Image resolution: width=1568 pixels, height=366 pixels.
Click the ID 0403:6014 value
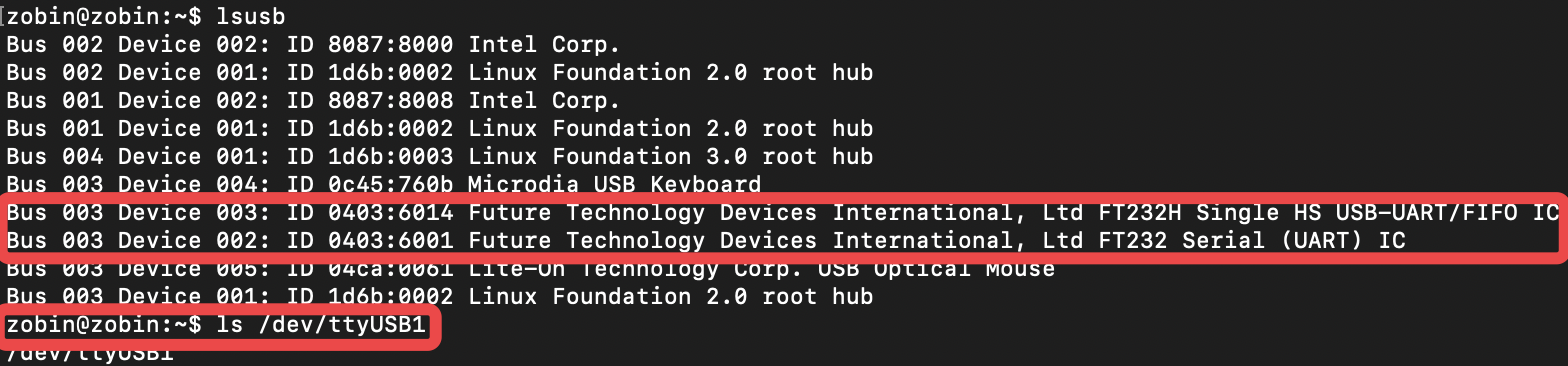tap(370, 212)
